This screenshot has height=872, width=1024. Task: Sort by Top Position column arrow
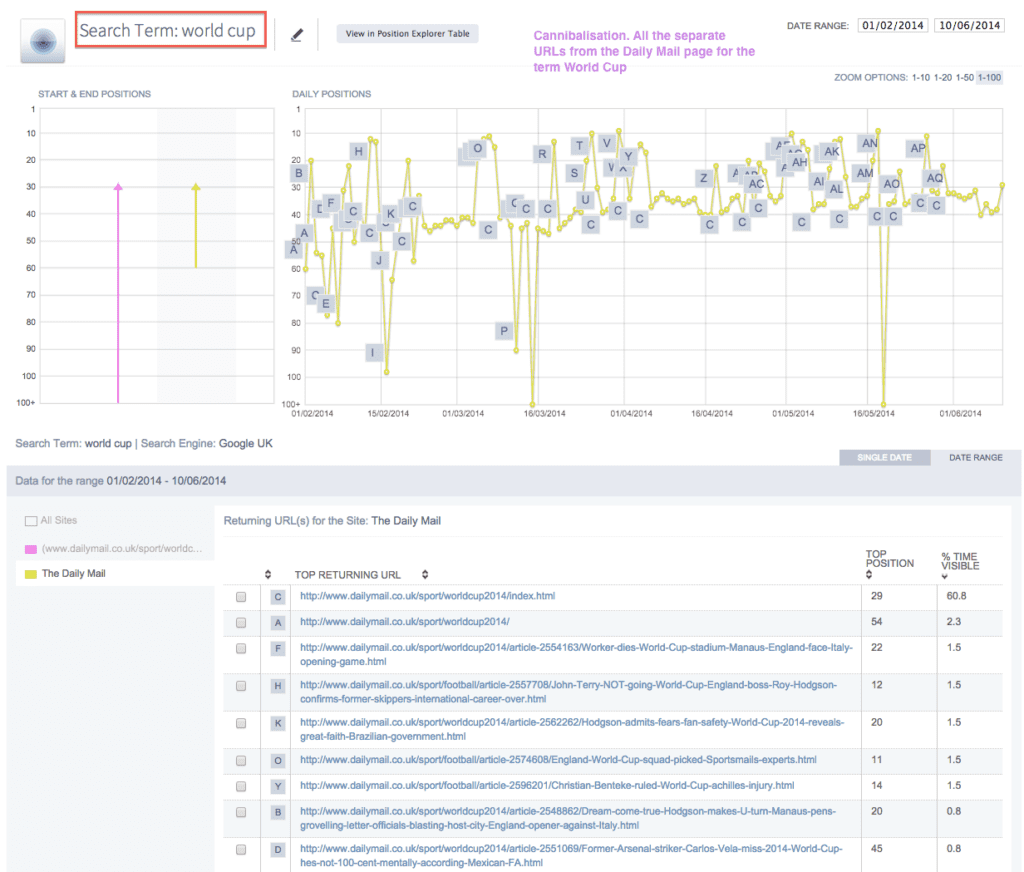tap(869, 575)
